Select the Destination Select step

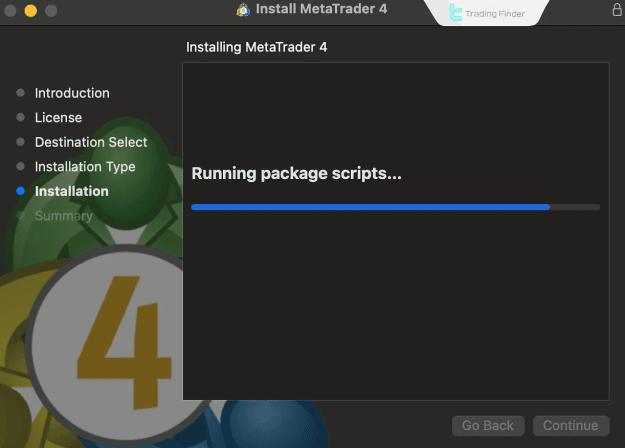click(x=91, y=142)
